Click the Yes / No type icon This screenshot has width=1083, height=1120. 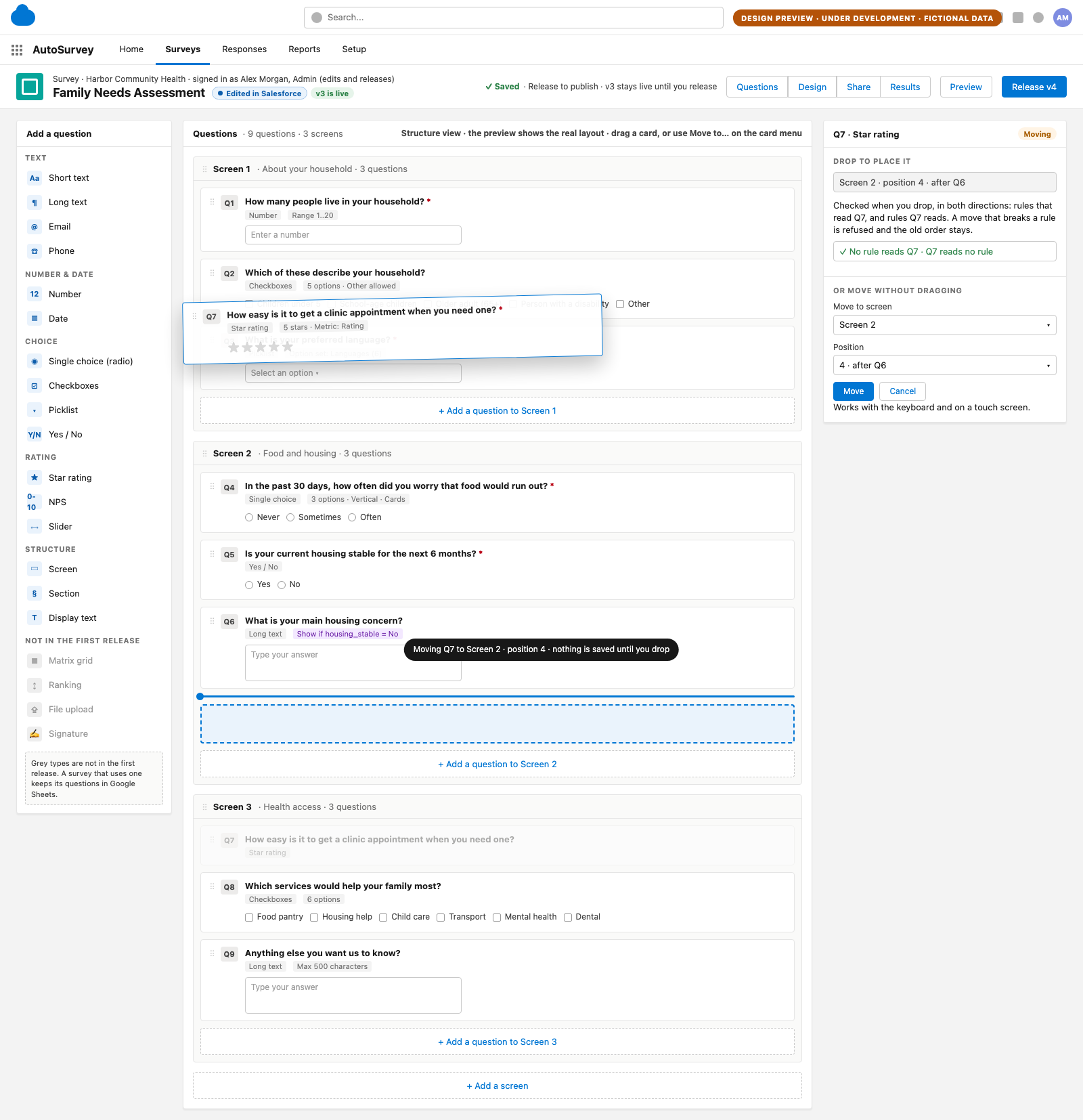[x=35, y=435]
